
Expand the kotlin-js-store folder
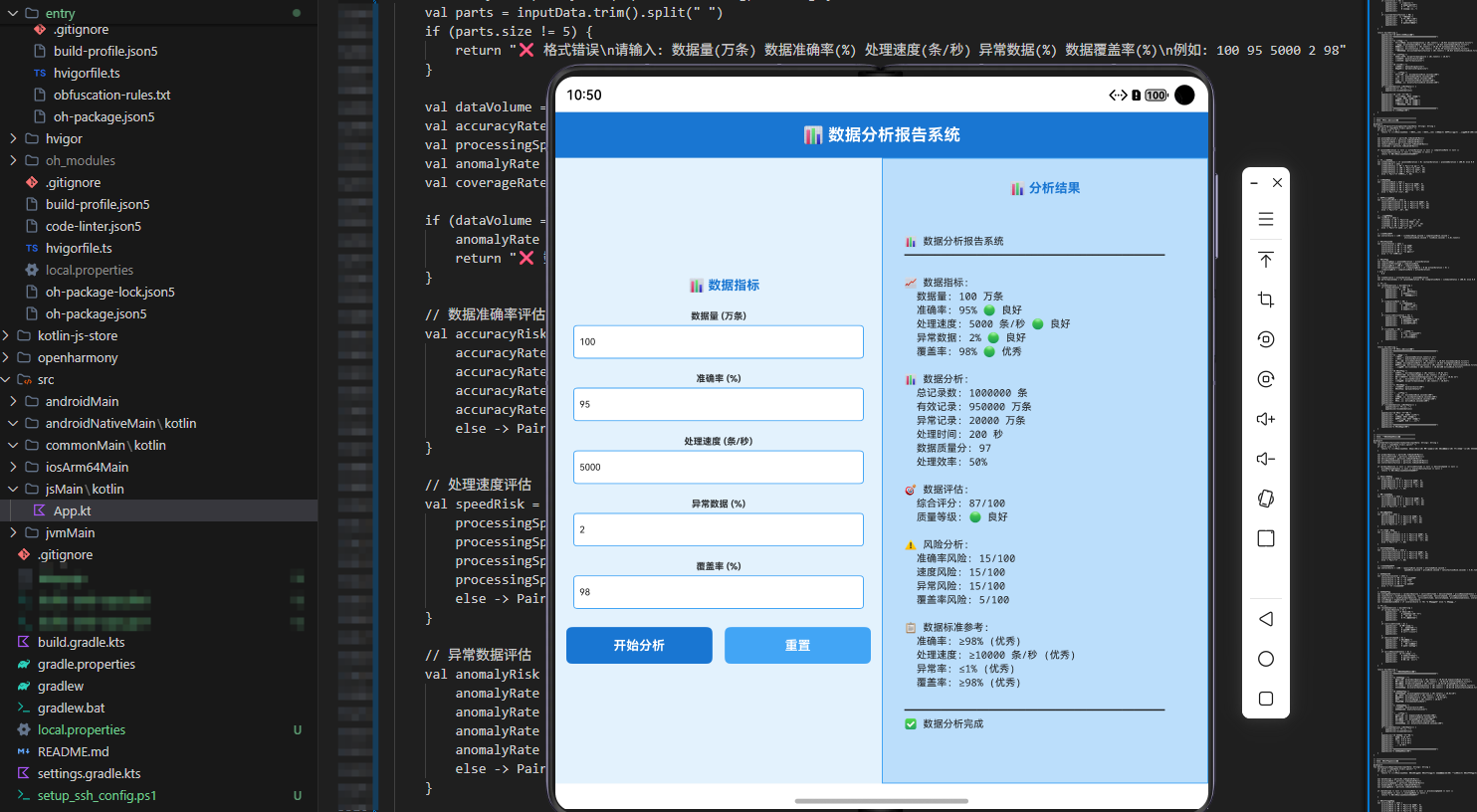pyautogui.click(x=6, y=335)
